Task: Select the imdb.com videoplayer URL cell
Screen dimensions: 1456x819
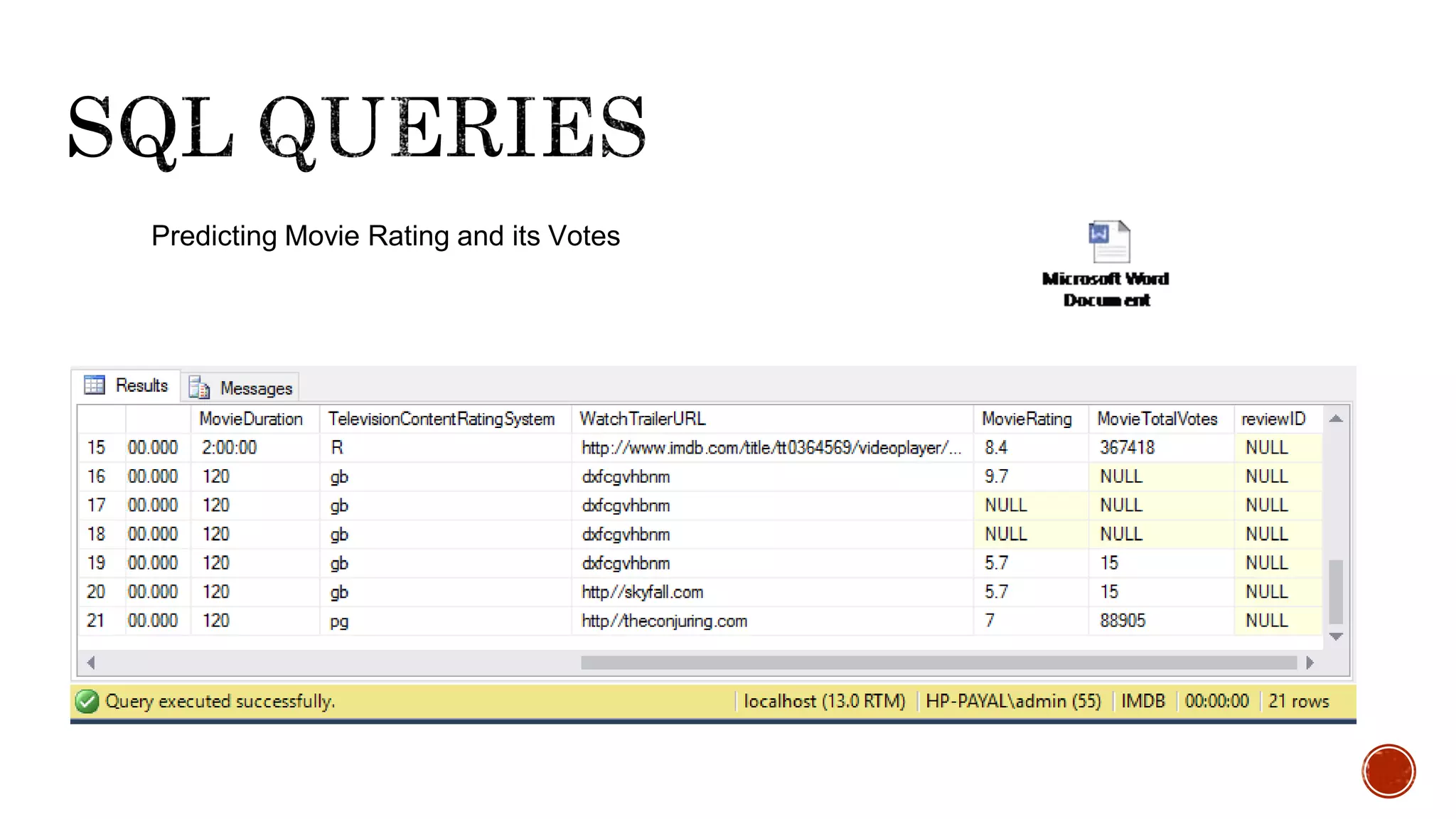Action: (x=771, y=448)
